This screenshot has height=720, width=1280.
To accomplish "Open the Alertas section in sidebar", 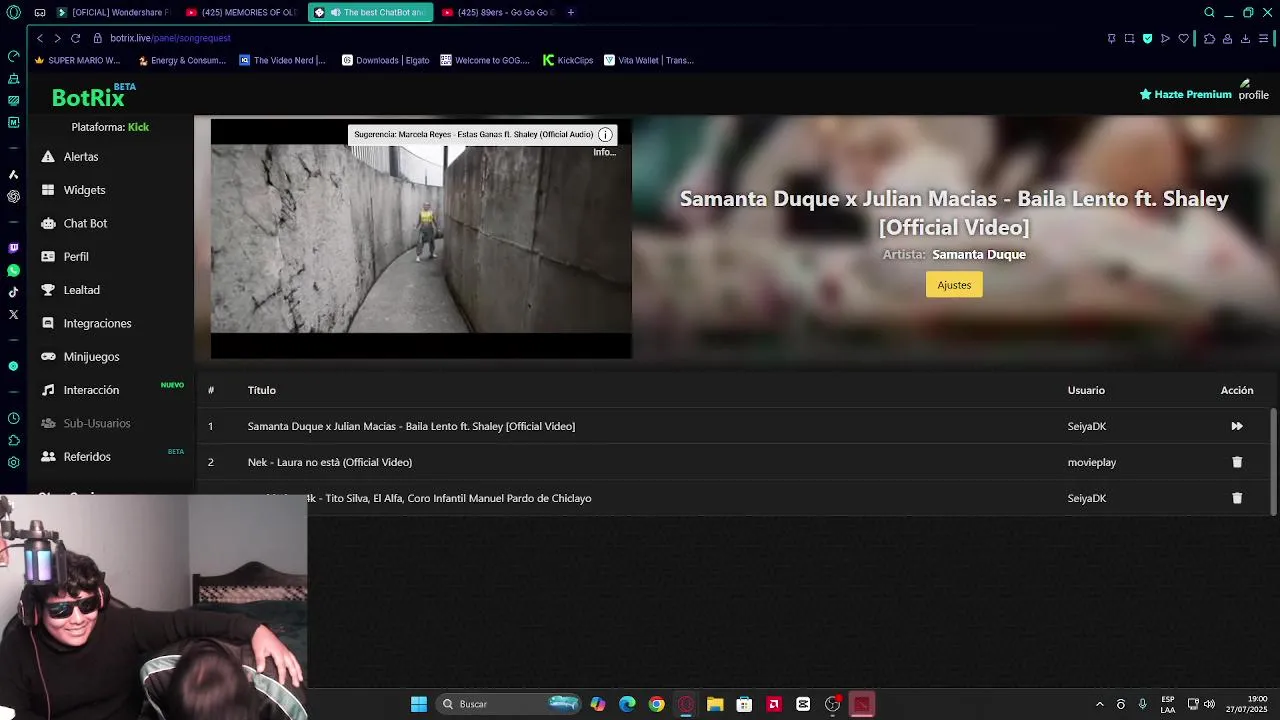I will tap(80, 157).
